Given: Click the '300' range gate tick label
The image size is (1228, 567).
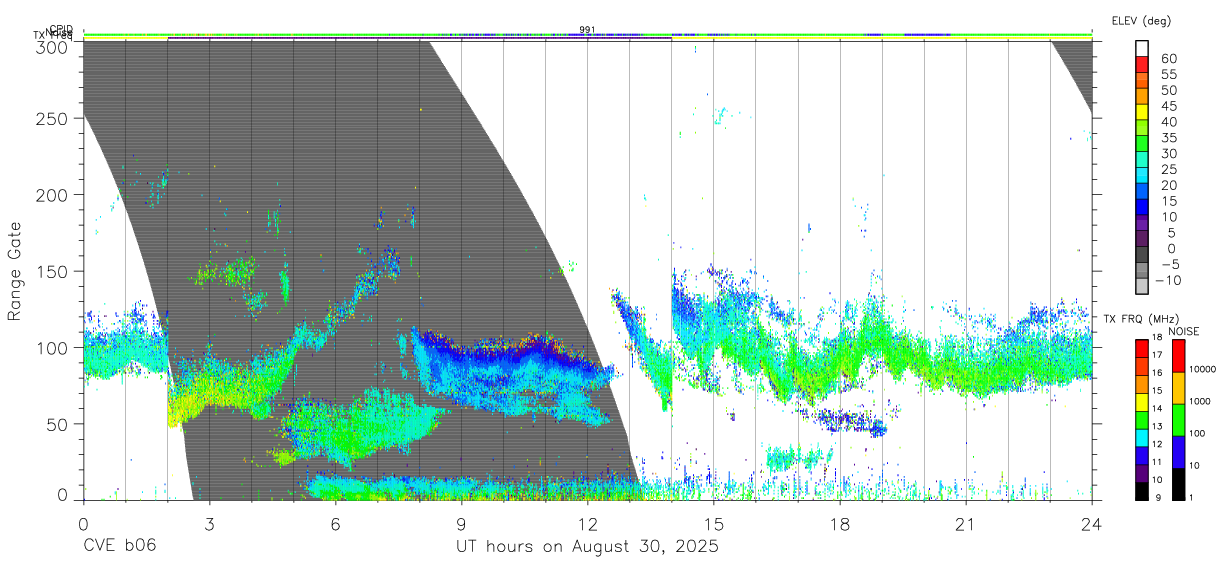Looking at the screenshot, I should click(x=52, y=46).
